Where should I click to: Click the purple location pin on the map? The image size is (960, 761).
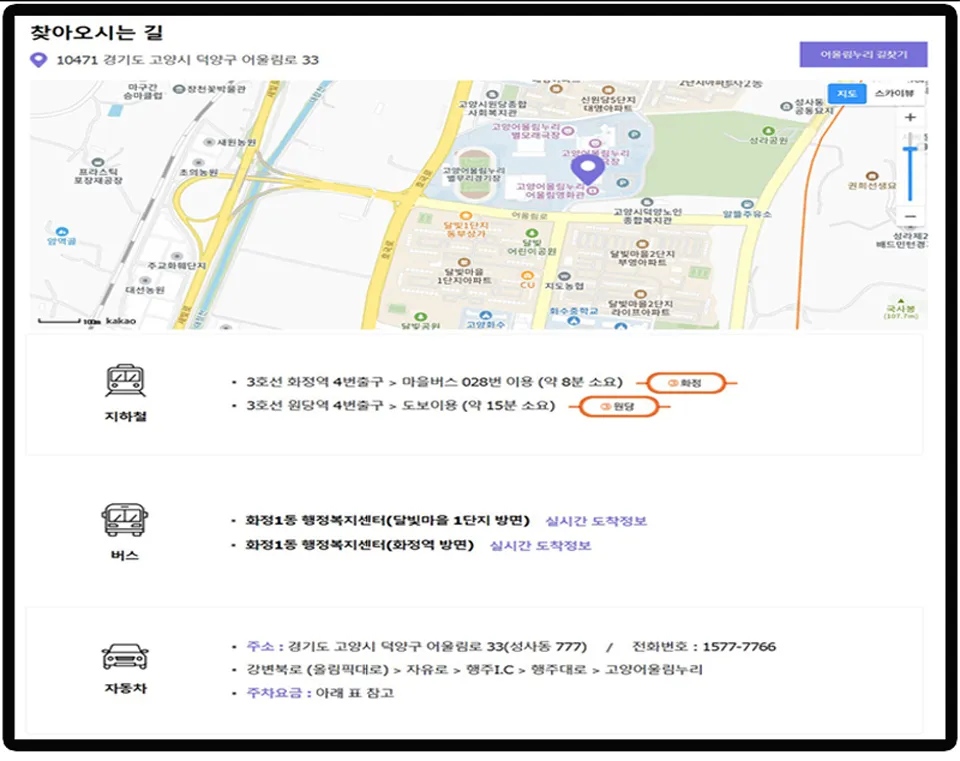pos(587,169)
